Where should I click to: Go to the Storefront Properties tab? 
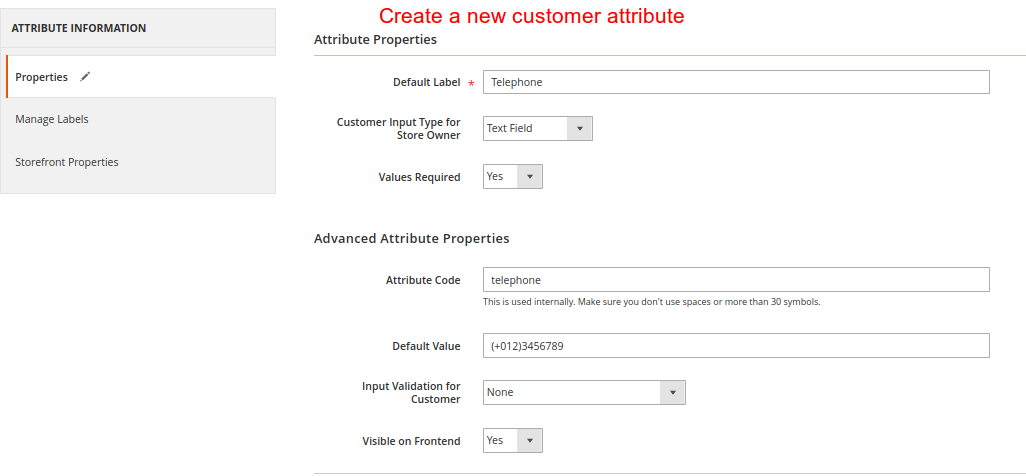(x=67, y=162)
